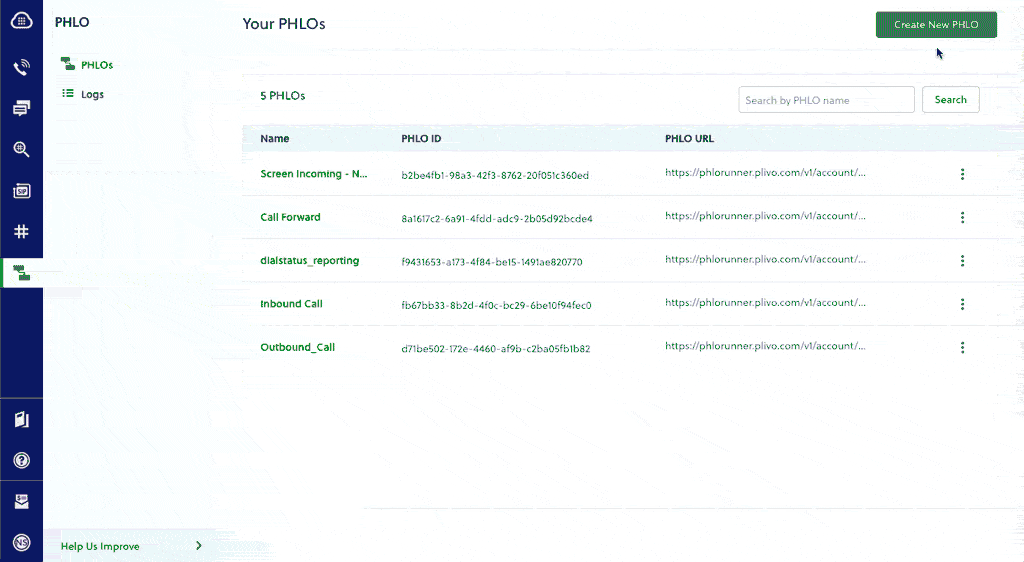Click the Help Us Improve link
This screenshot has height=562, width=1024.
100,546
